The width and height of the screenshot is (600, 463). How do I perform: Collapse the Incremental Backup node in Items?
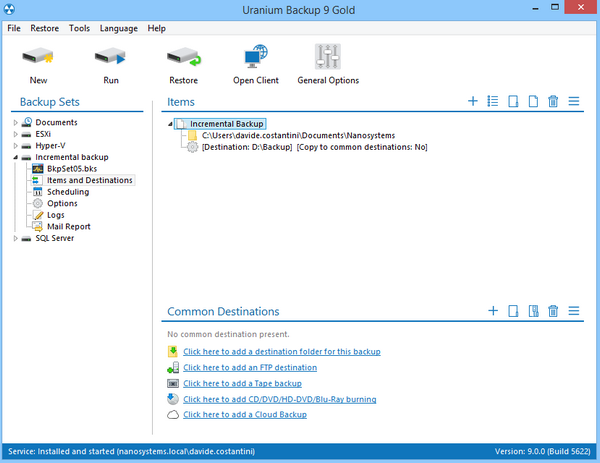pos(170,124)
